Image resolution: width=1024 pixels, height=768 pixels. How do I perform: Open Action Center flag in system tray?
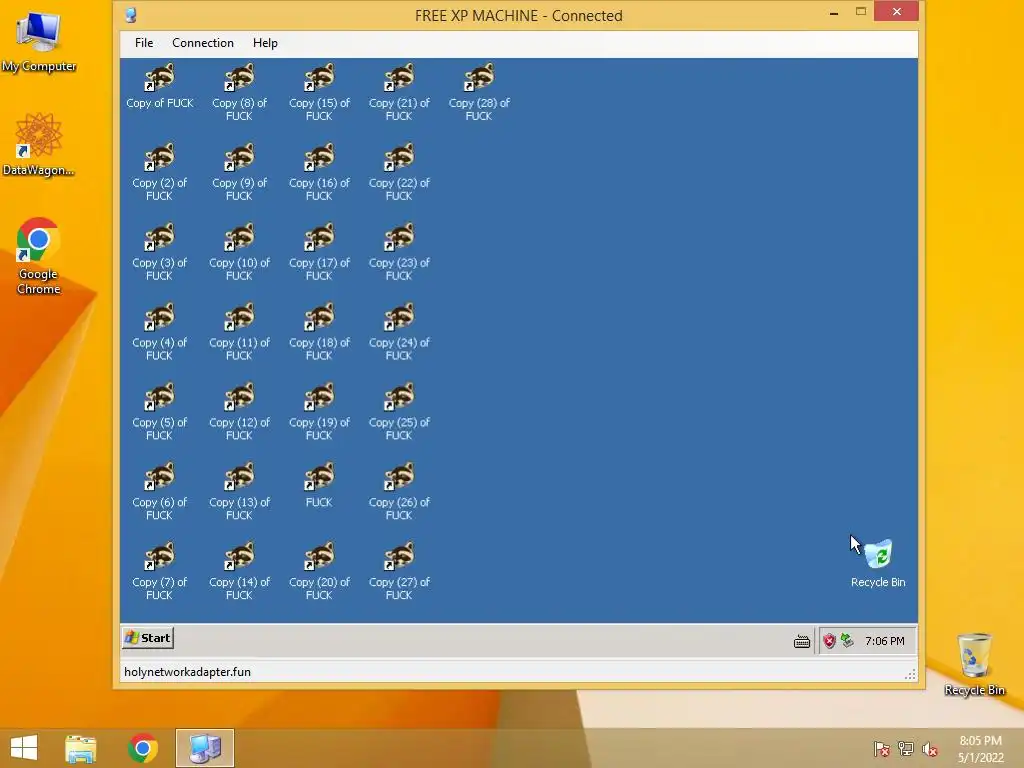[x=882, y=749]
